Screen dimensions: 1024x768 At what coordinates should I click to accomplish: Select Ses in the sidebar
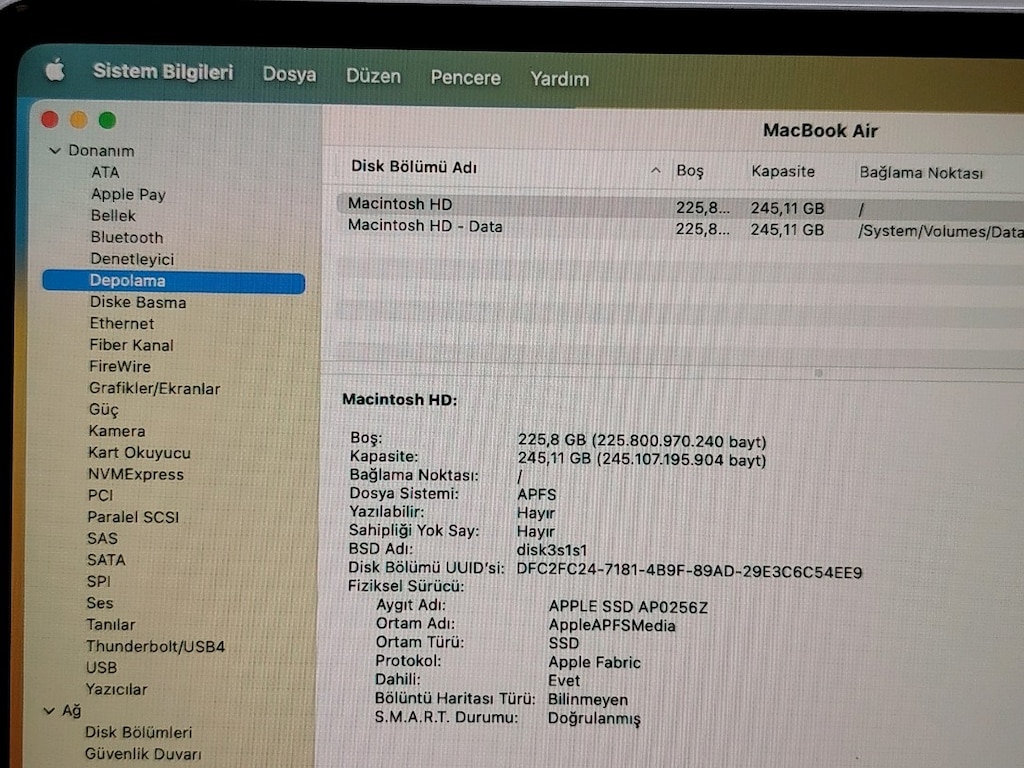(99, 603)
